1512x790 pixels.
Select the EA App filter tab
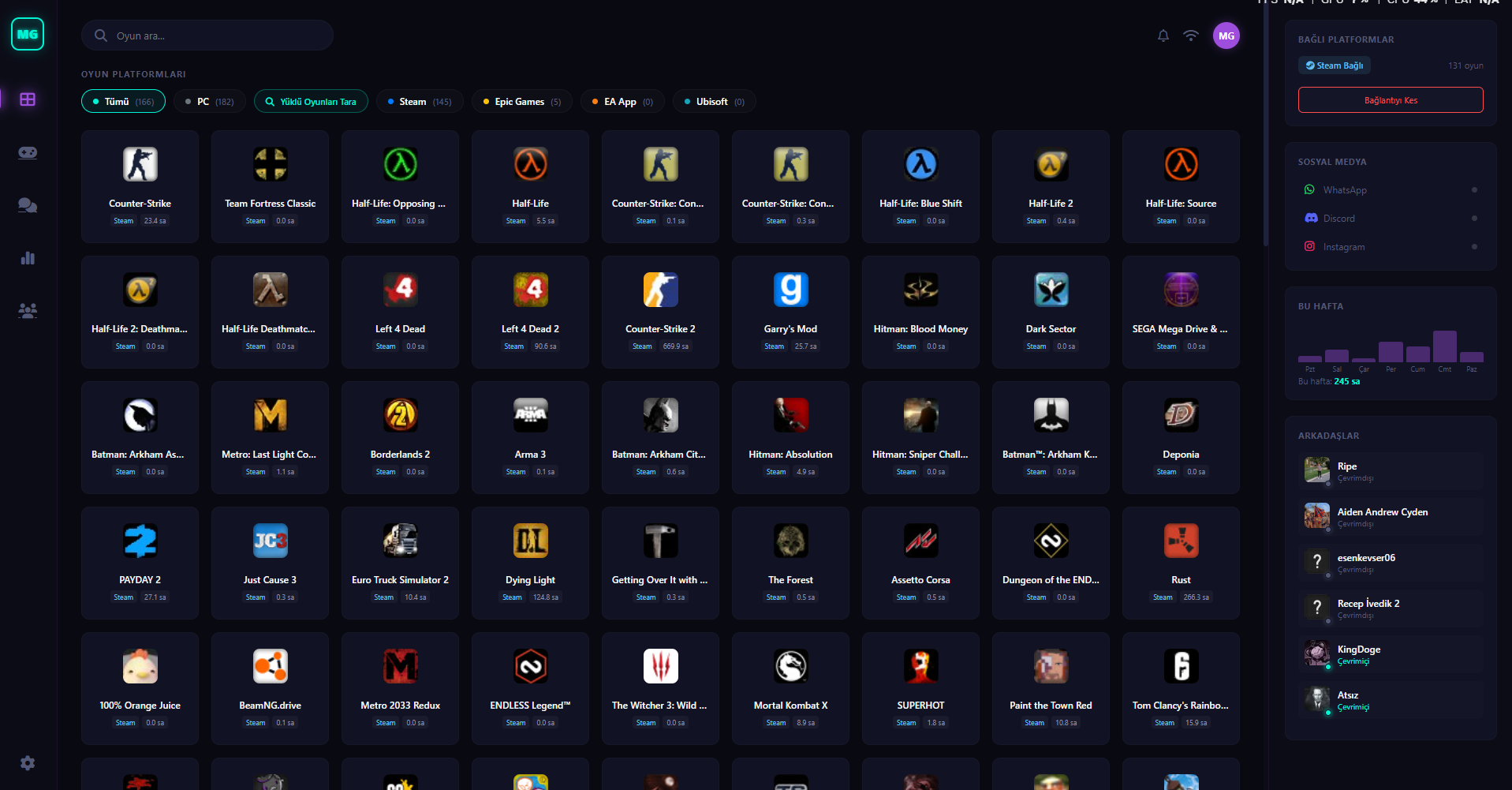click(x=622, y=102)
